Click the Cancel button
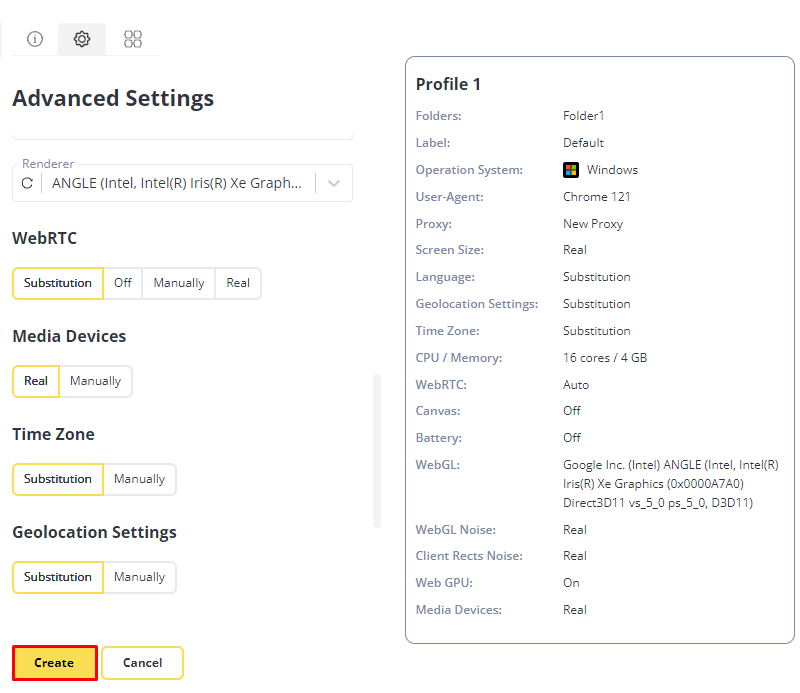 point(142,663)
